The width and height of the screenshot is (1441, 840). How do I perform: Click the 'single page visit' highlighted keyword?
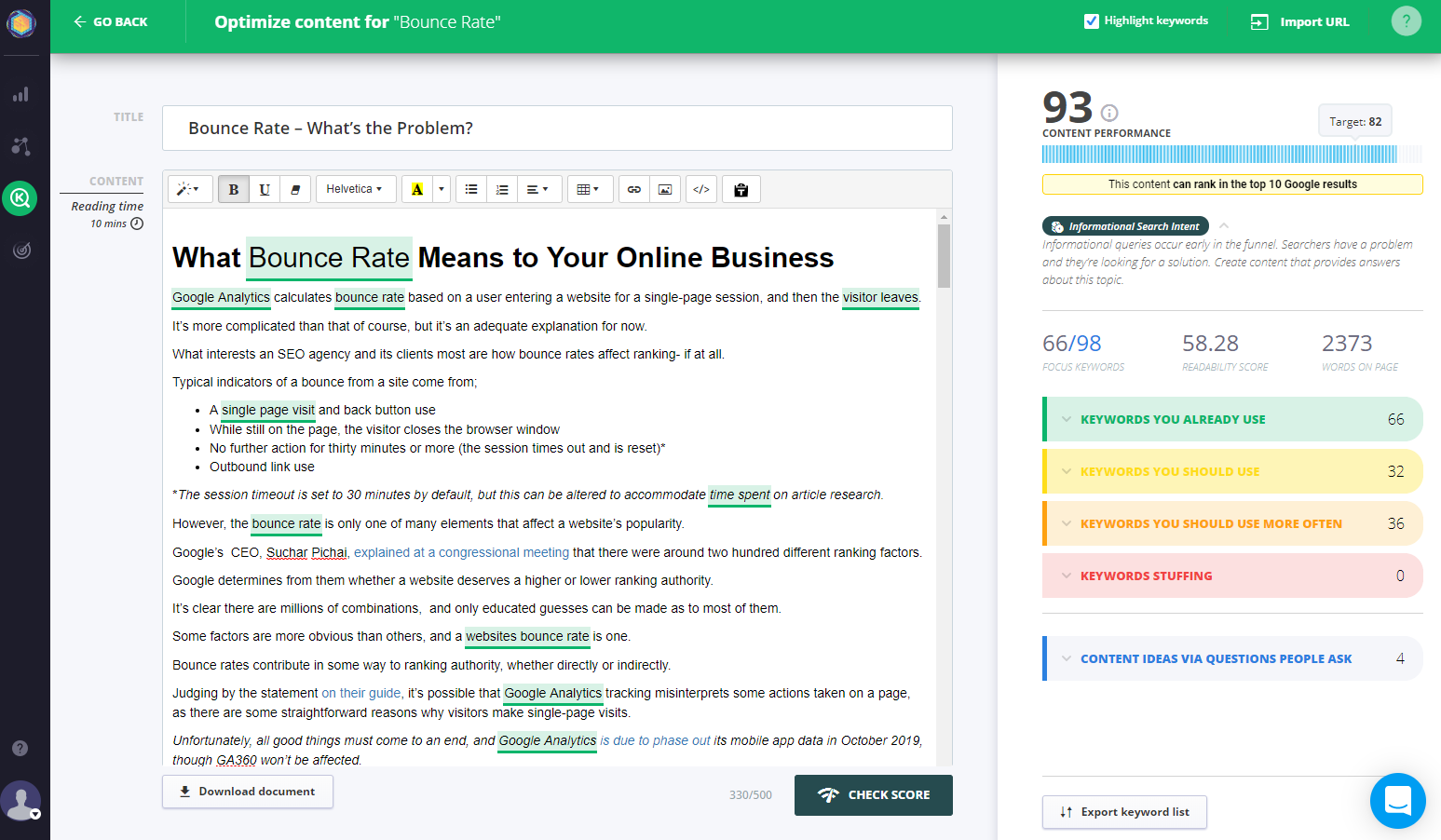click(268, 410)
